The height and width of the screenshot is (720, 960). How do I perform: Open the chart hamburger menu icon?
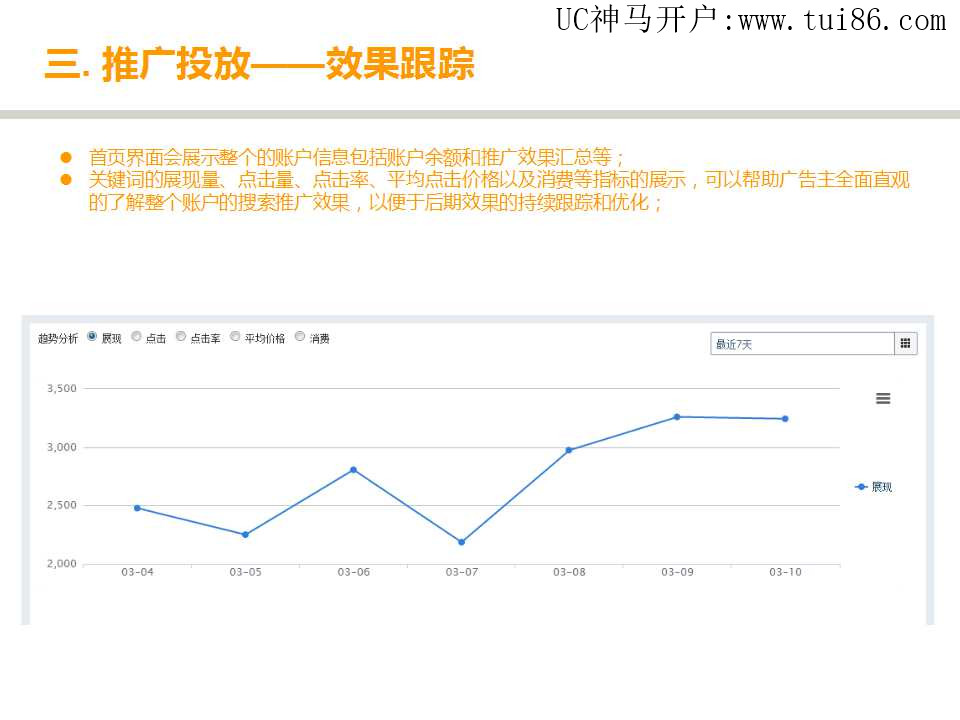[x=883, y=399]
